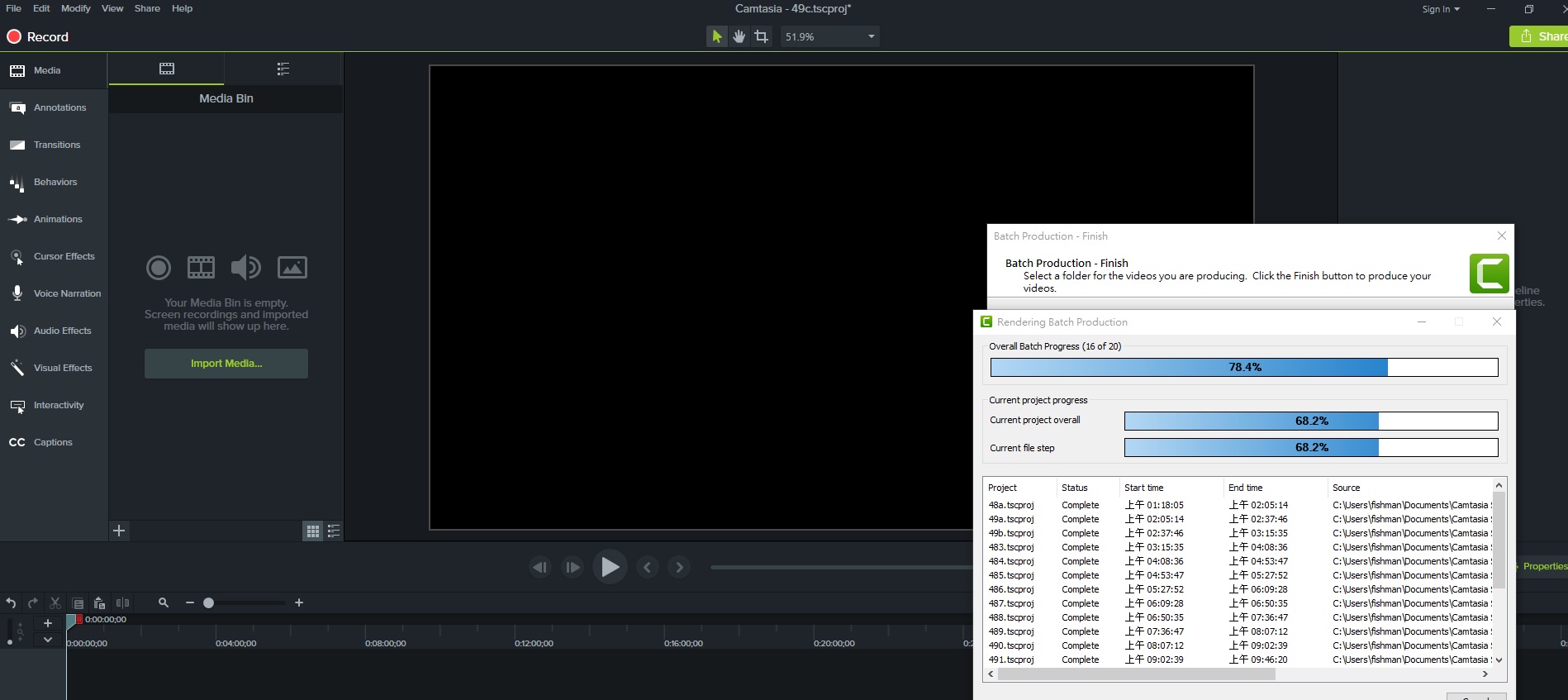
Task: Click the Undo icon in timeline toolbar
Action: (x=11, y=603)
